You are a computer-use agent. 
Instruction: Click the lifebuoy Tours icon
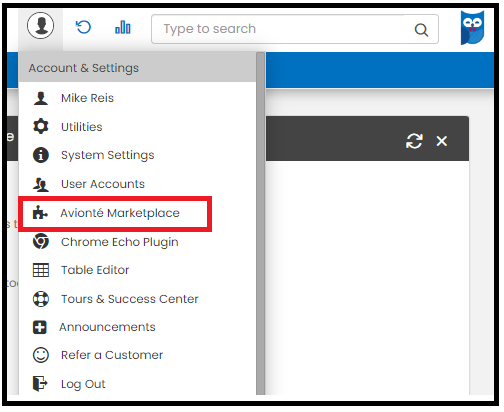(x=41, y=299)
